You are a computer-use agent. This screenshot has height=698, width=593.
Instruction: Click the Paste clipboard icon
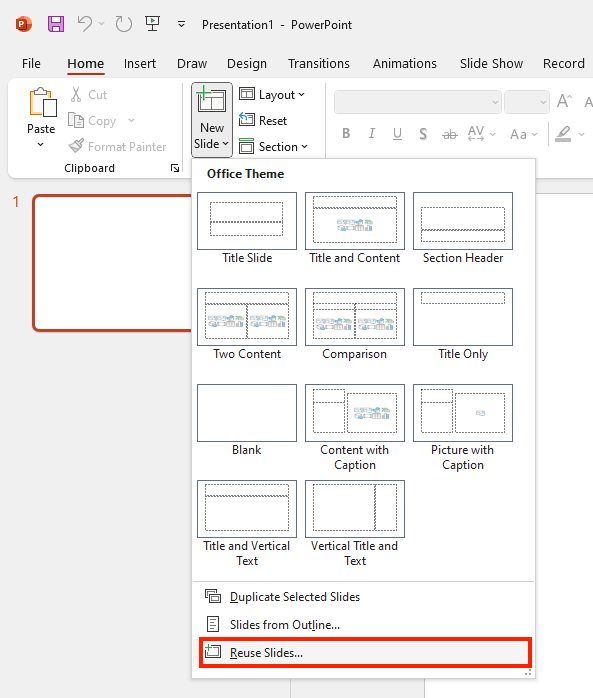click(42, 102)
